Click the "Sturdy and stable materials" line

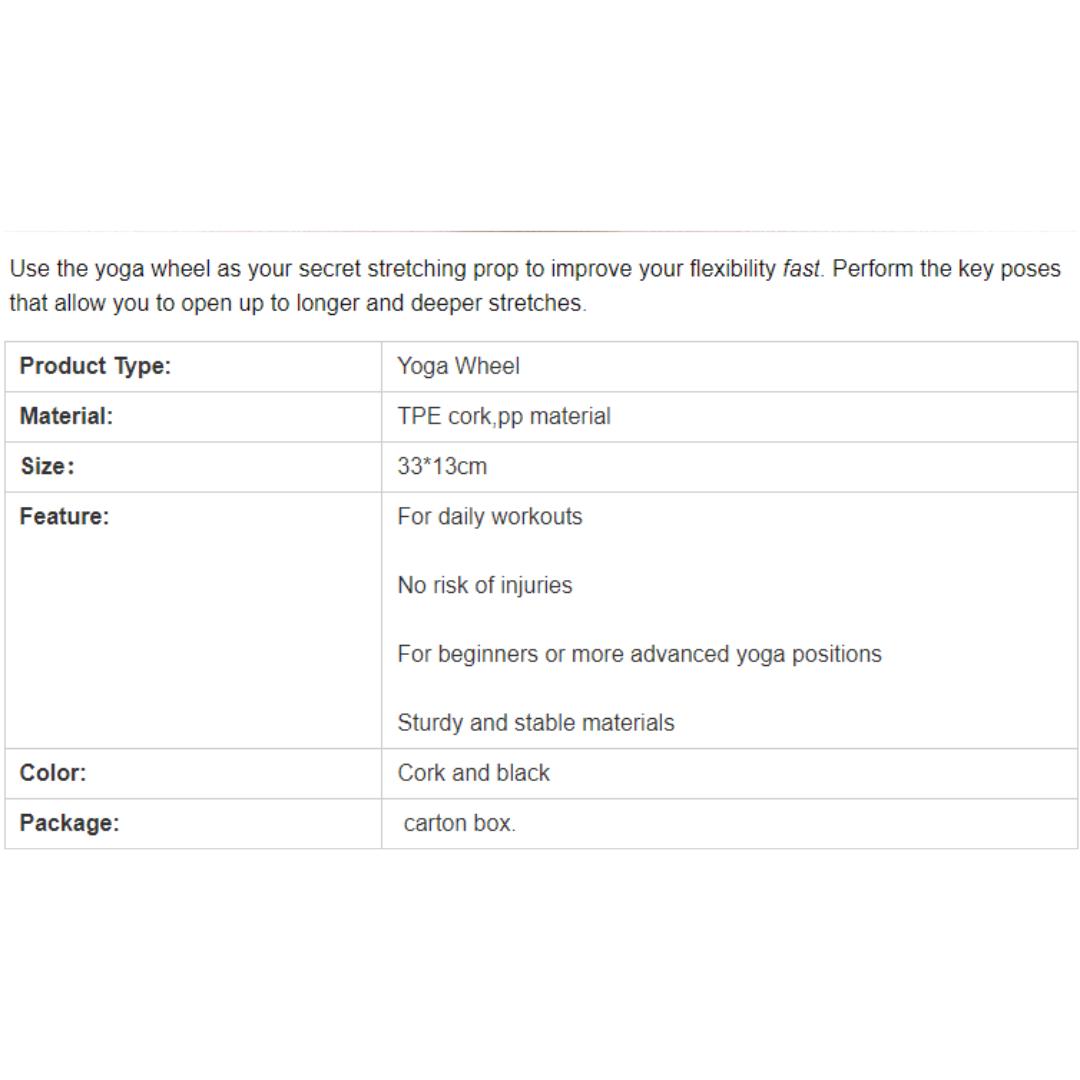[536, 722]
